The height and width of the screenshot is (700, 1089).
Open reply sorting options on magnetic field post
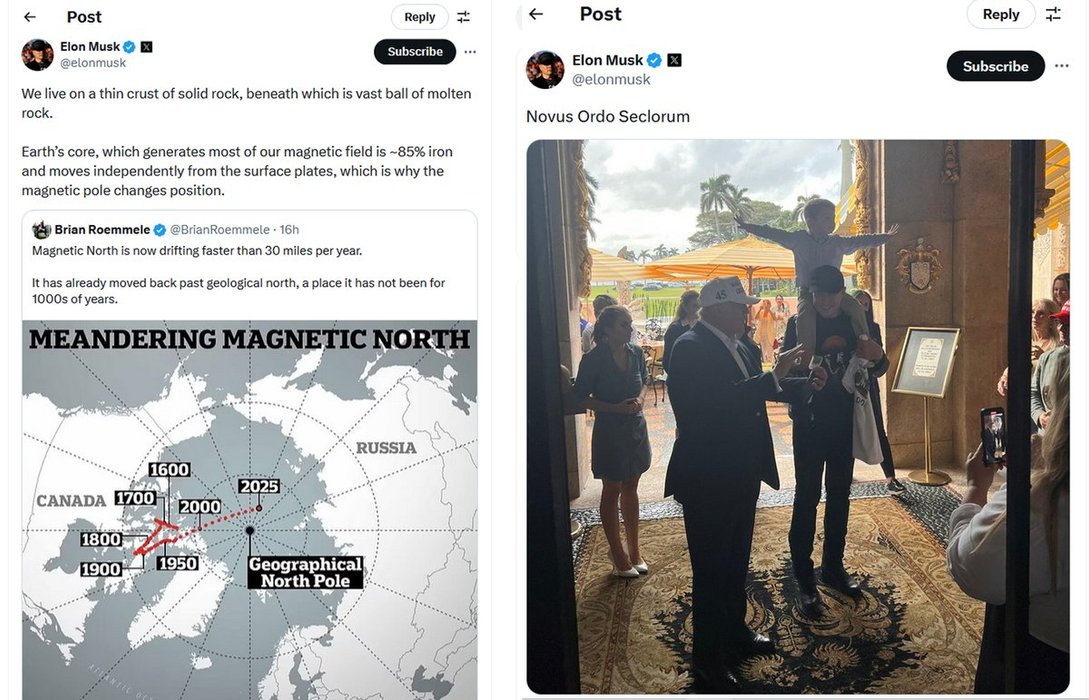464,17
